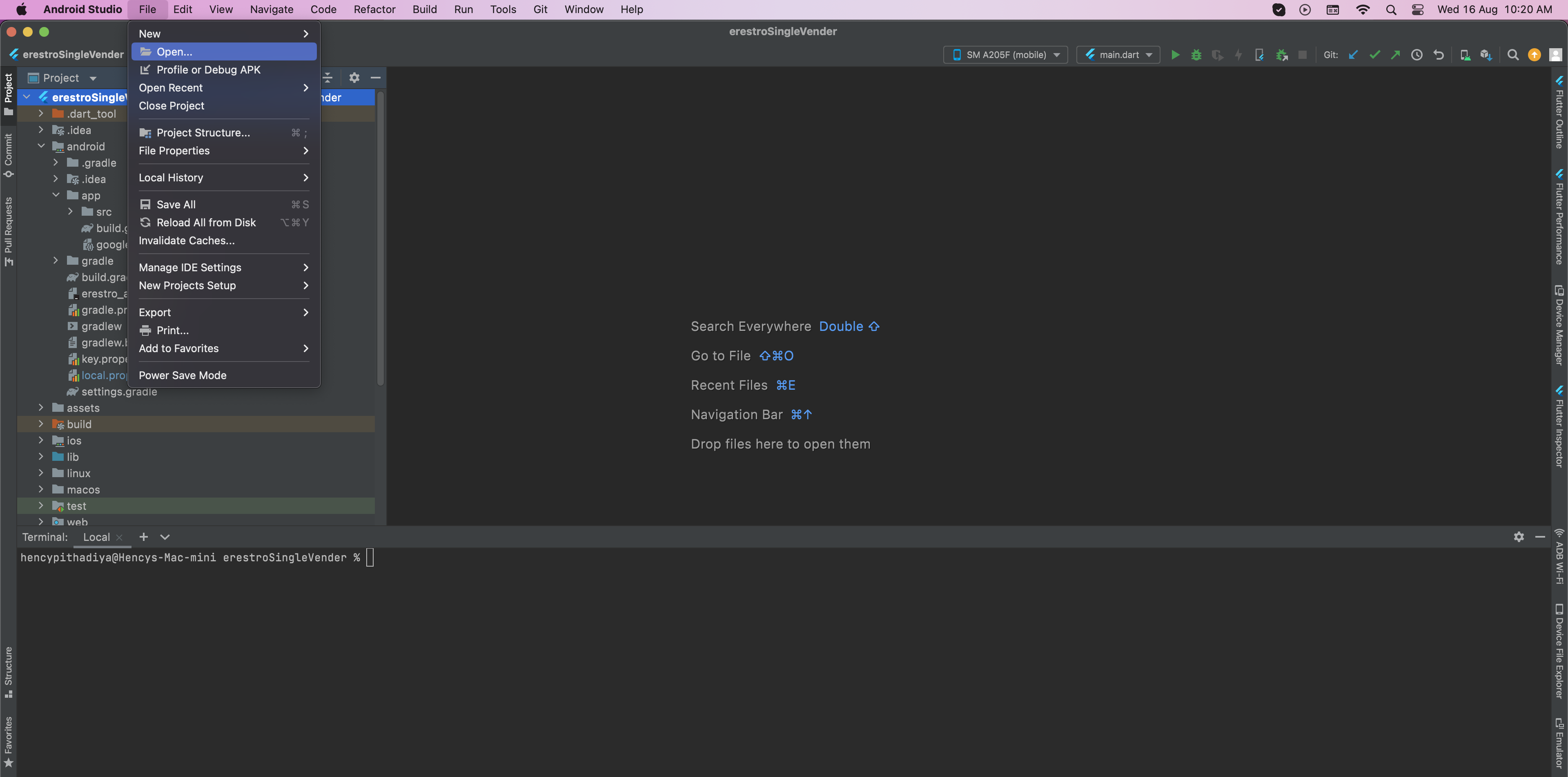Click the Project panel vertical scrollbar
Screen dimensions: 1568x777
click(x=381, y=237)
